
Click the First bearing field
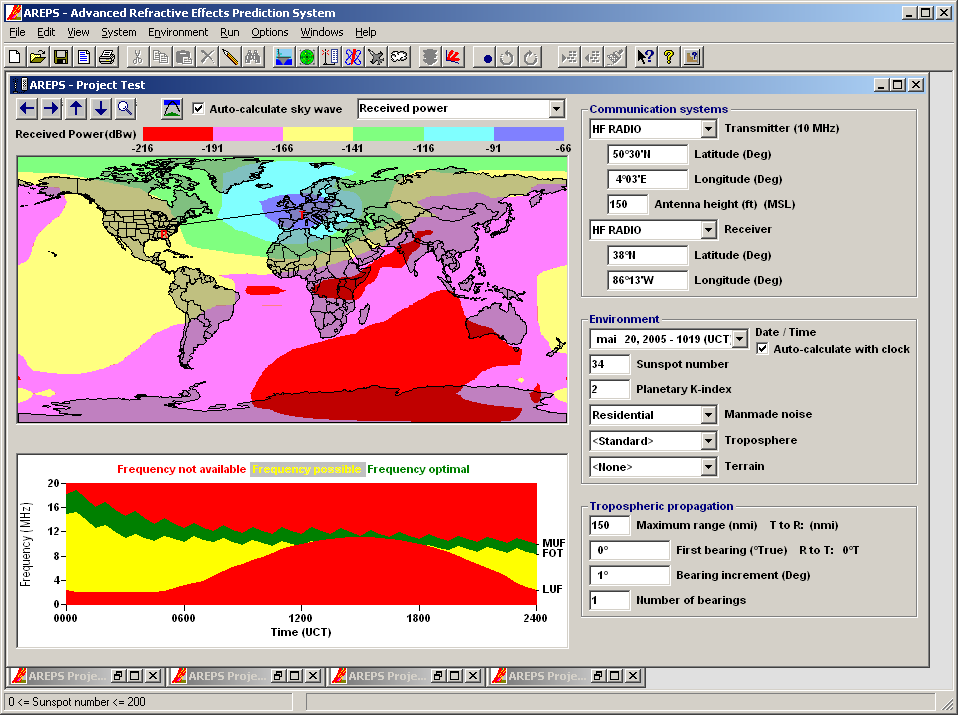coord(629,550)
